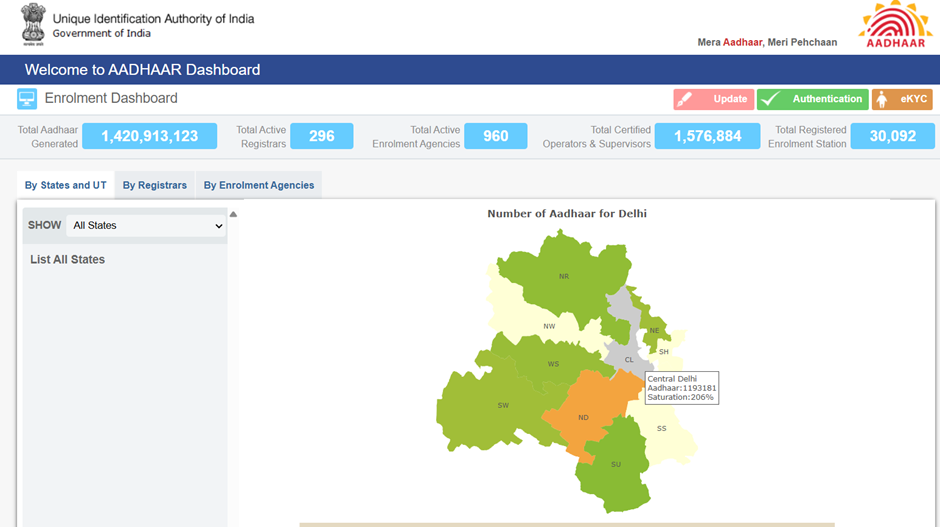The image size is (940, 527).
Task: Open the Authentication dashboard button
Action: click(x=812, y=99)
